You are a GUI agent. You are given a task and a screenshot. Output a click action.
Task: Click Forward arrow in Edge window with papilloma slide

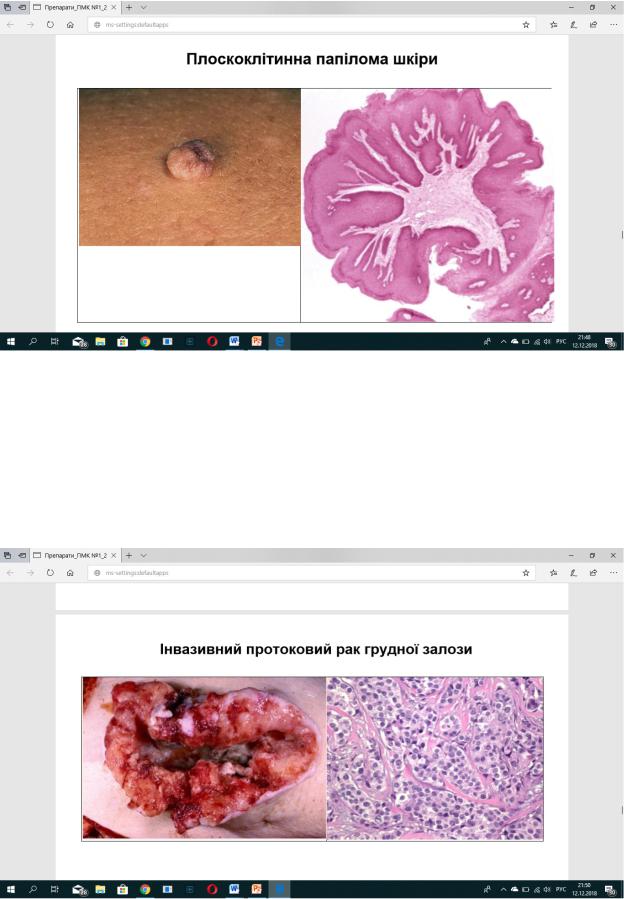[30, 25]
